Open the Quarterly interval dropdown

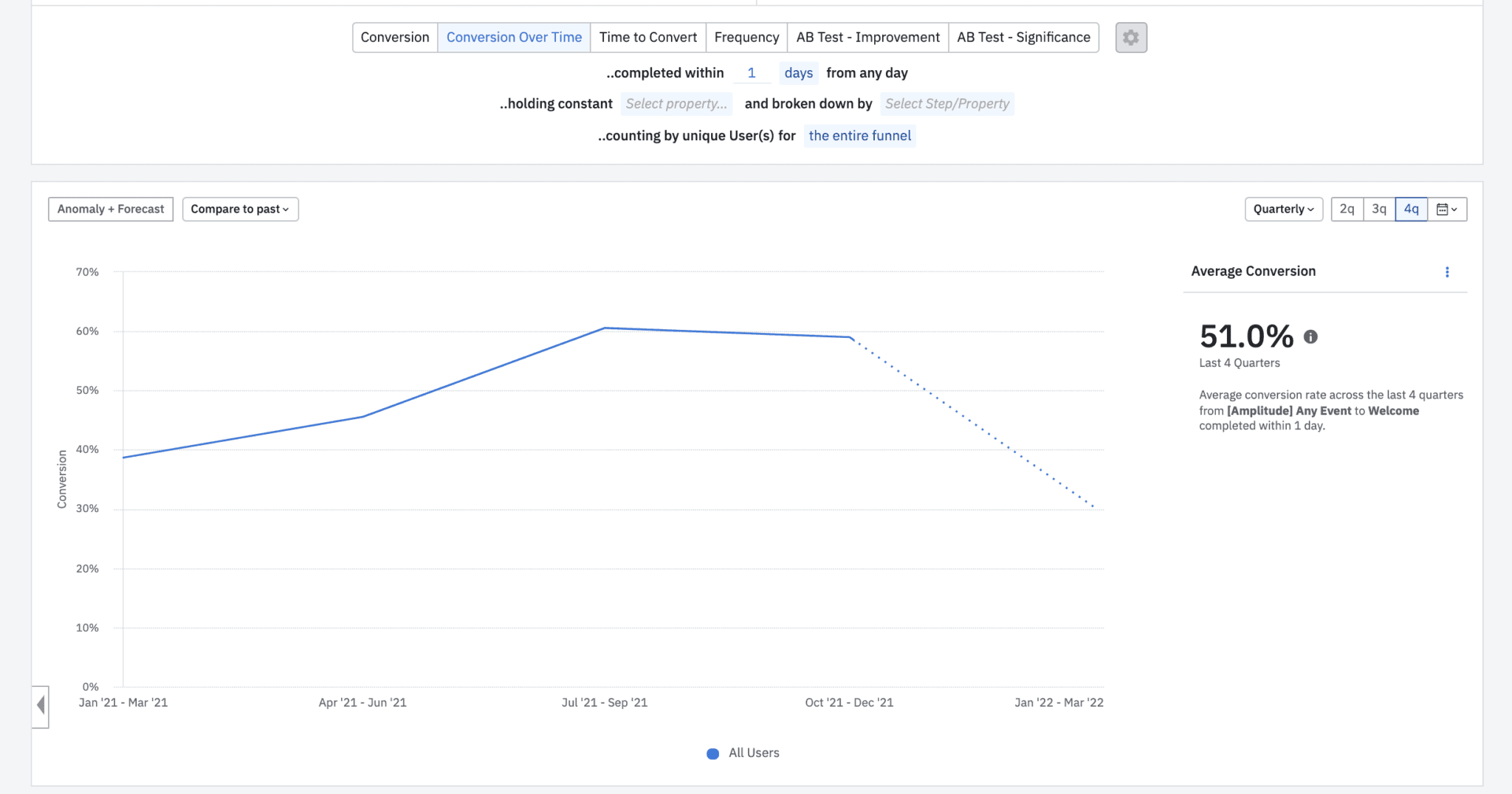(x=1283, y=209)
